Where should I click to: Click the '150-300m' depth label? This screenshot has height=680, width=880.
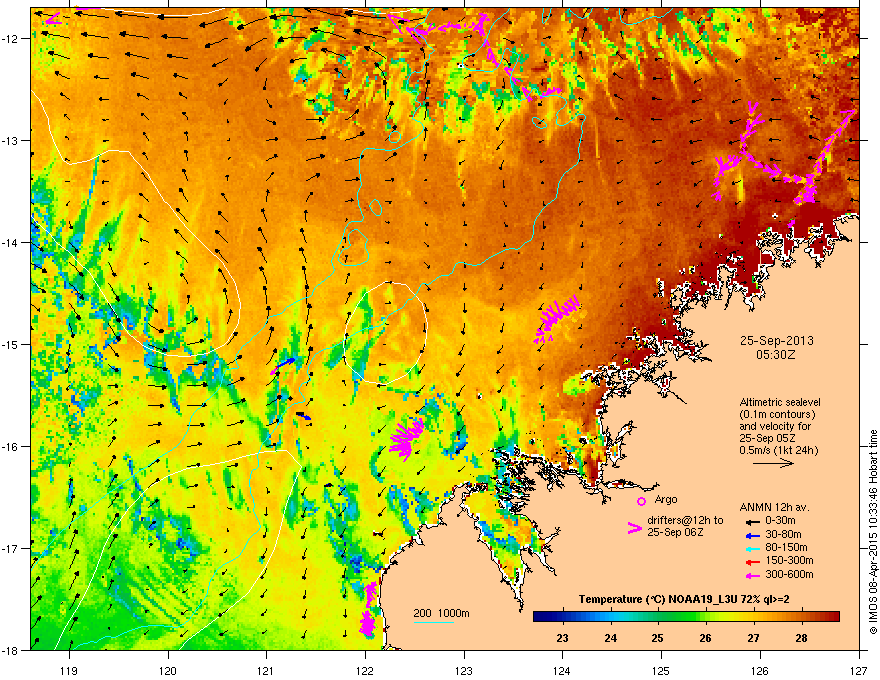pos(789,560)
